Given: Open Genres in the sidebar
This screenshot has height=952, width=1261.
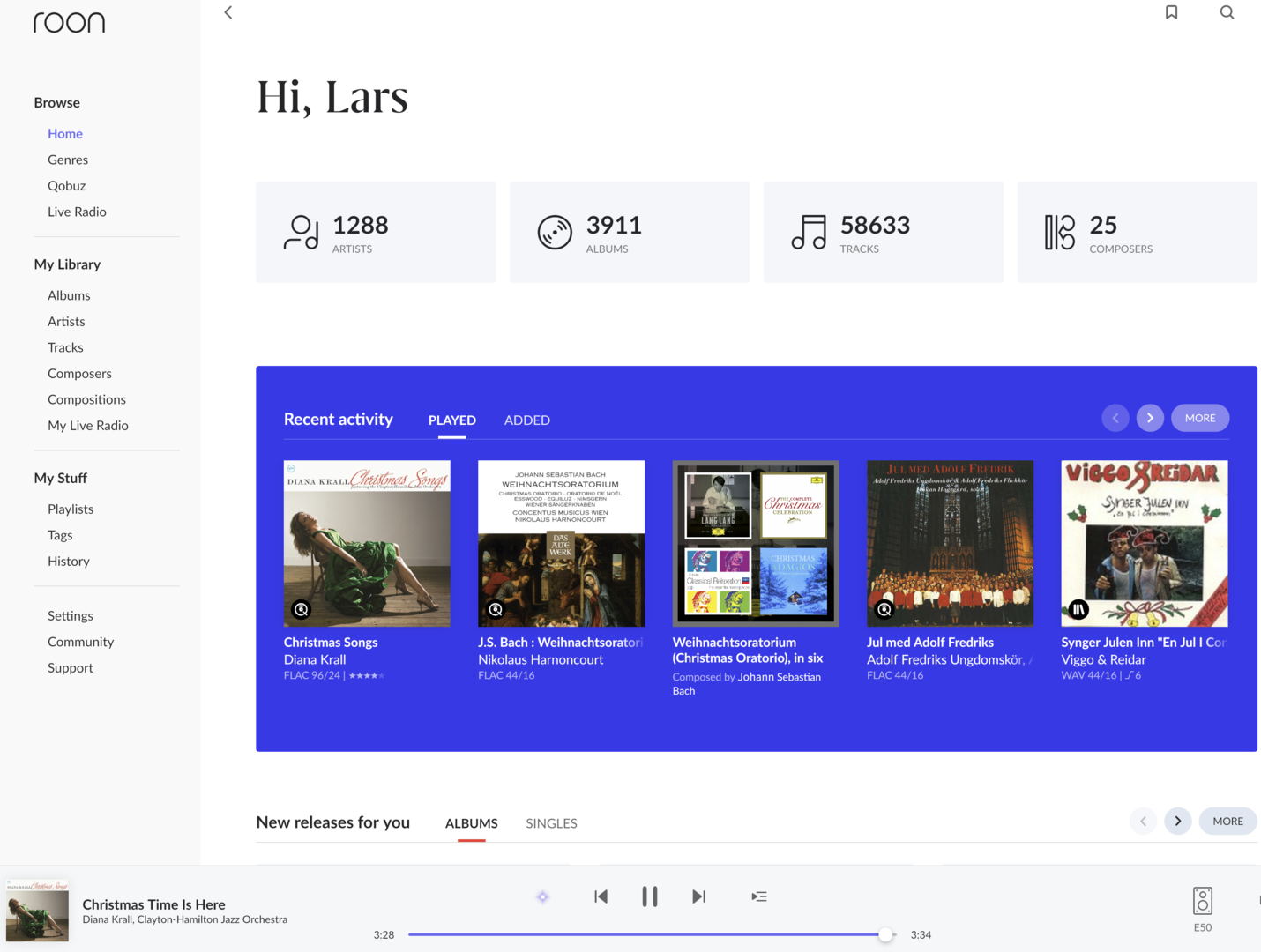Looking at the screenshot, I should coord(68,160).
